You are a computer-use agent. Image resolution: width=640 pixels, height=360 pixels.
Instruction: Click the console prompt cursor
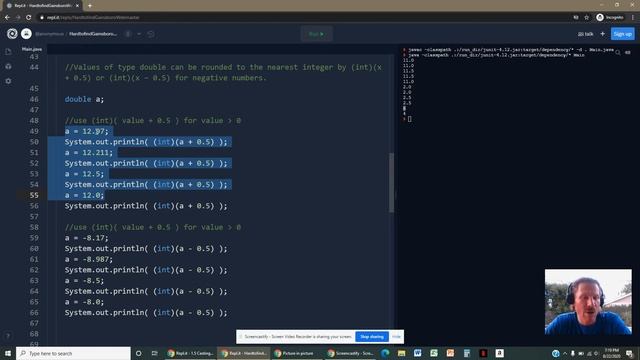click(x=409, y=119)
